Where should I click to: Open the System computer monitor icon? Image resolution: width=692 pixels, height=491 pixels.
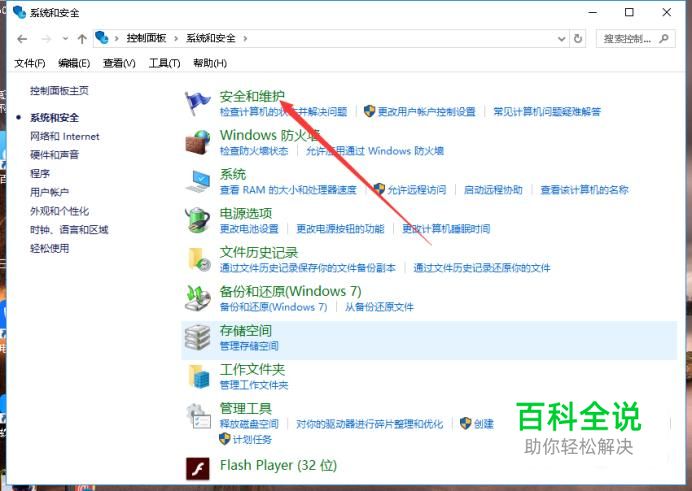197,181
